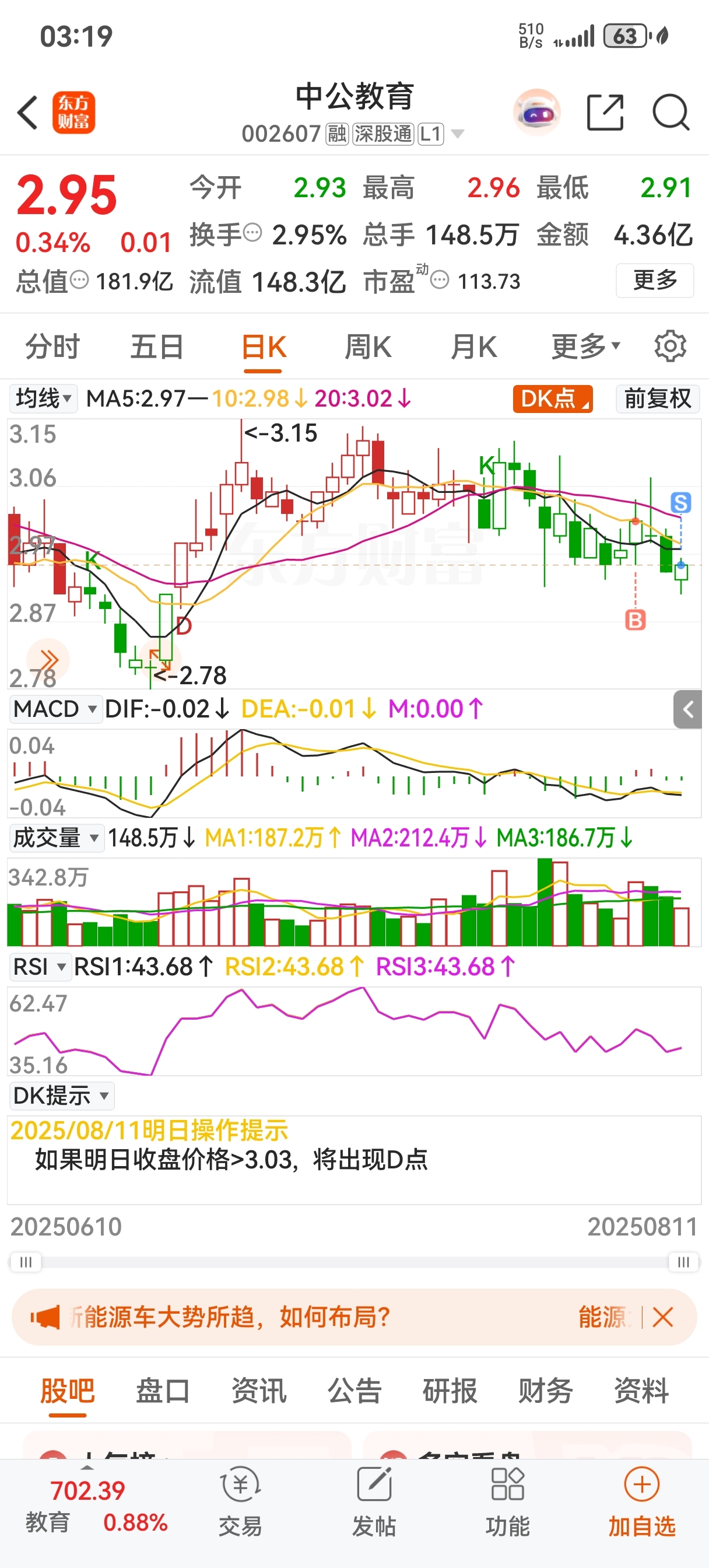This screenshot has height=1568, width=709.
Task: Toggle 前复权 adjustment mode
Action: point(658,398)
